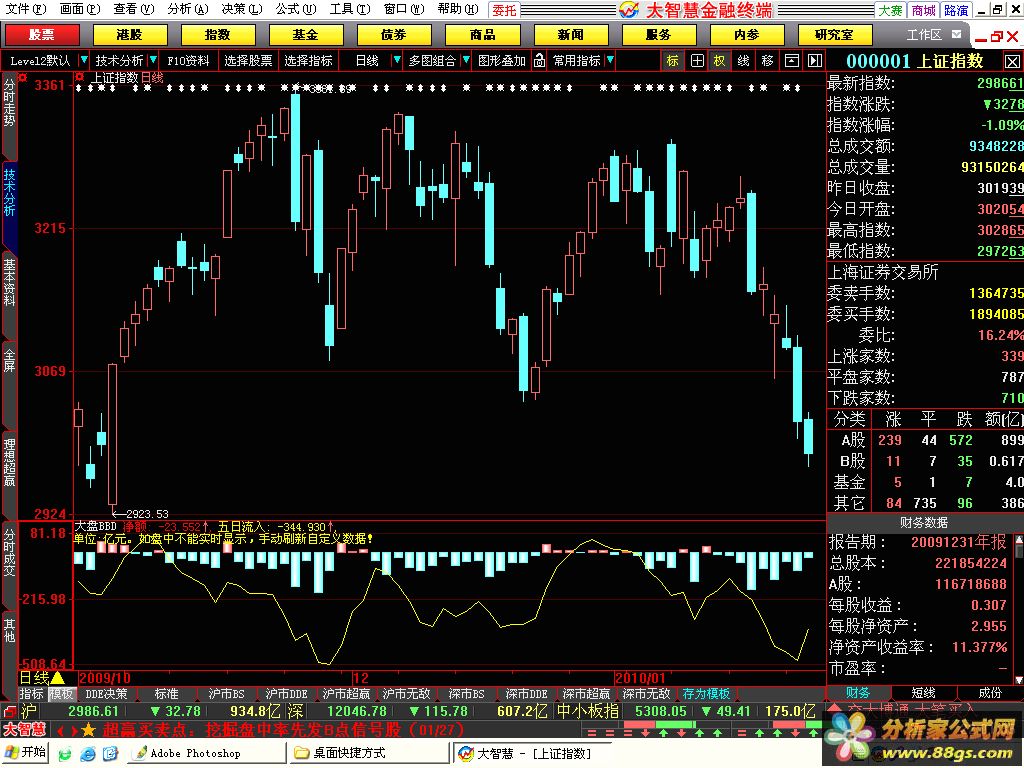Click the 日线 yellow triangle at chart bottom

[x=57, y=678]
